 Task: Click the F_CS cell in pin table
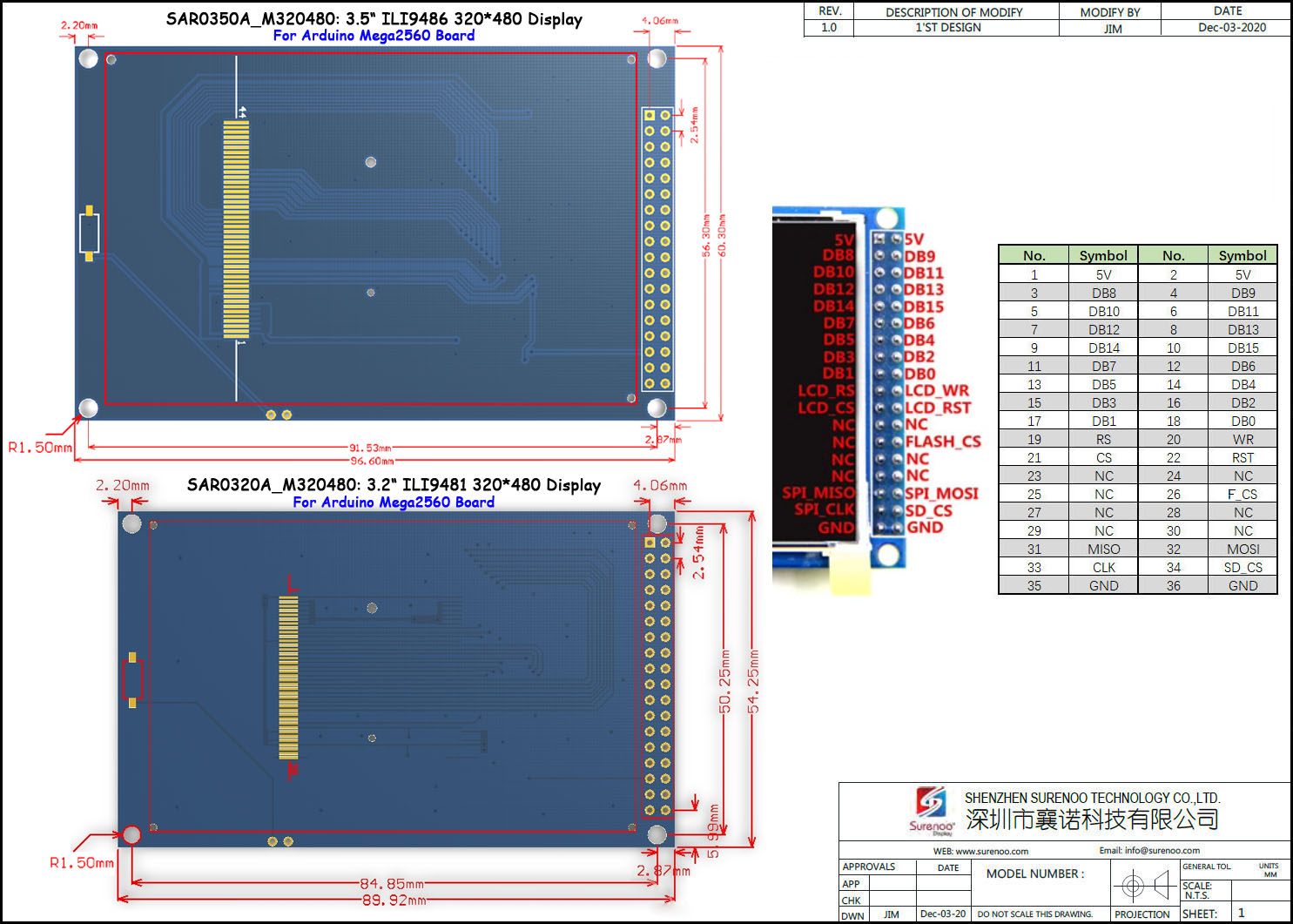1242,494
